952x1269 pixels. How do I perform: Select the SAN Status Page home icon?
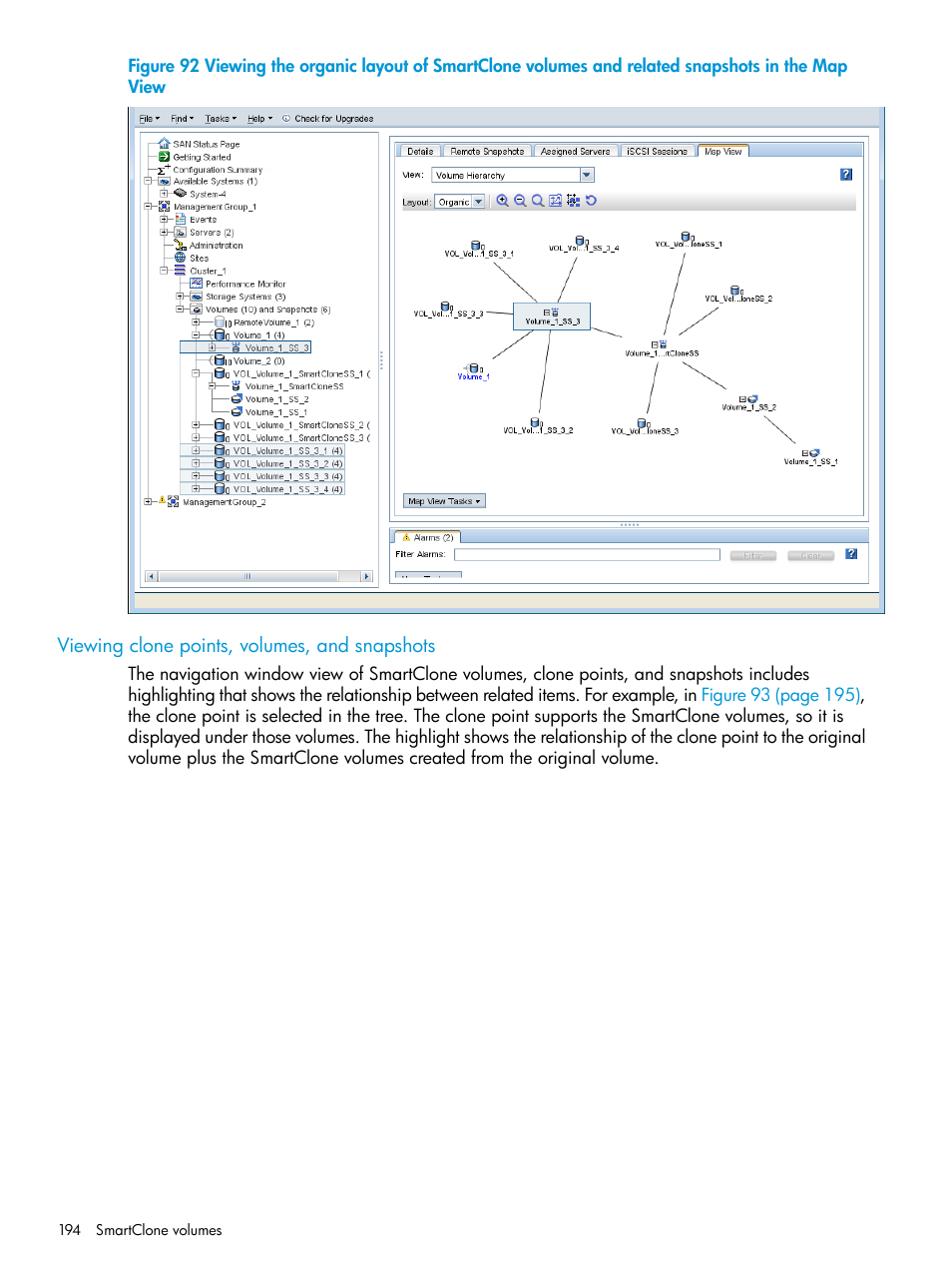165,144
